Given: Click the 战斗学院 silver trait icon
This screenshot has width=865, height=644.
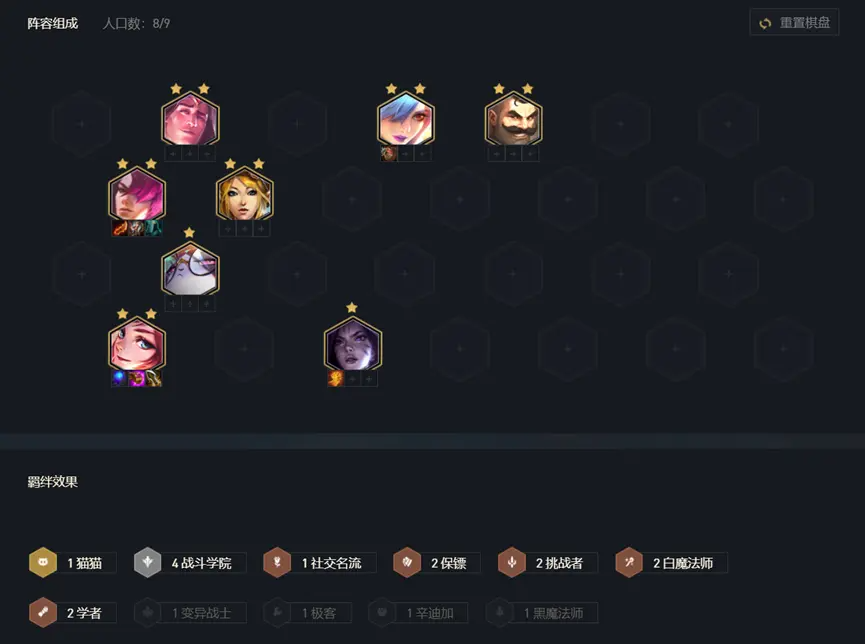Looking at the screenshot, I should (148, 562).
